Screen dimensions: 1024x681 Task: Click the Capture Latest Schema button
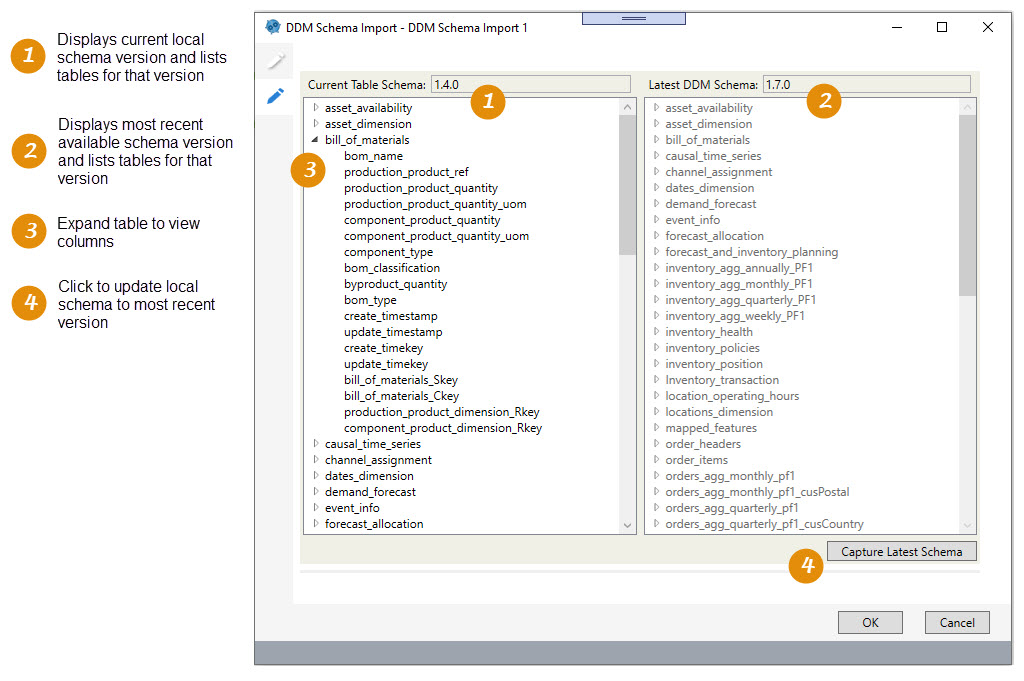click(x=901, y=552)
